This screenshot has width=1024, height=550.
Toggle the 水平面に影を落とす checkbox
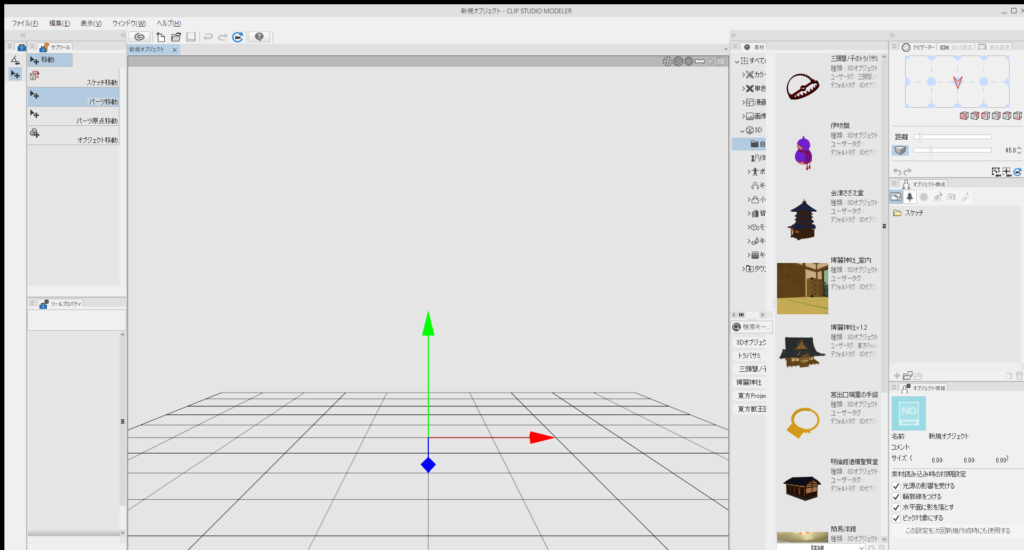(897, 507)
